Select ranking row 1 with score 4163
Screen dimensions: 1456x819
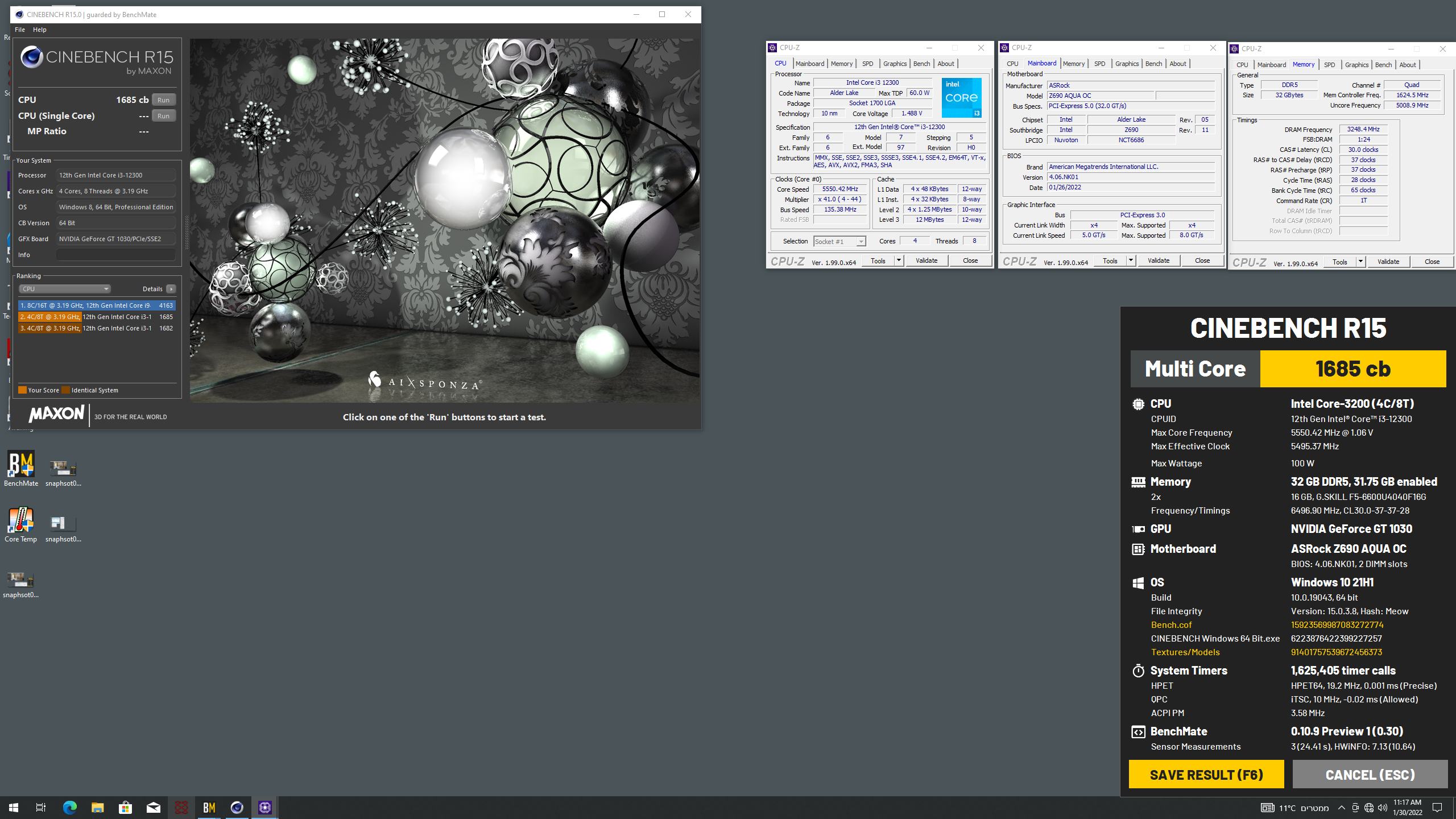tap(97, 305)
